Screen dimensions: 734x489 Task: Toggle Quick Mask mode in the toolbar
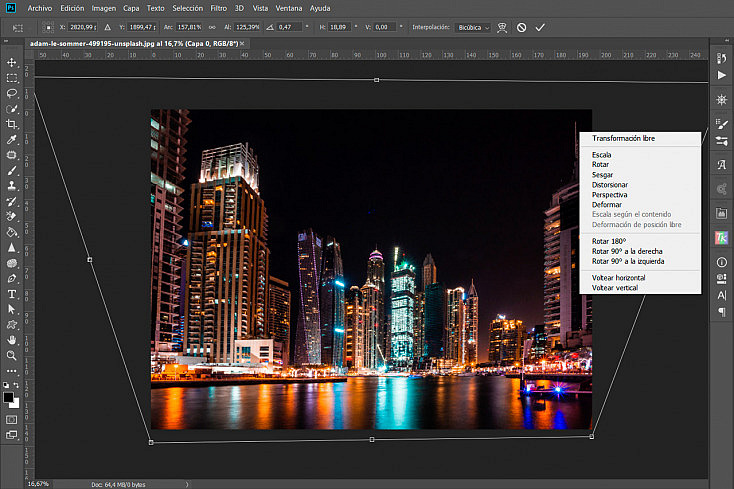click(12, 418)
